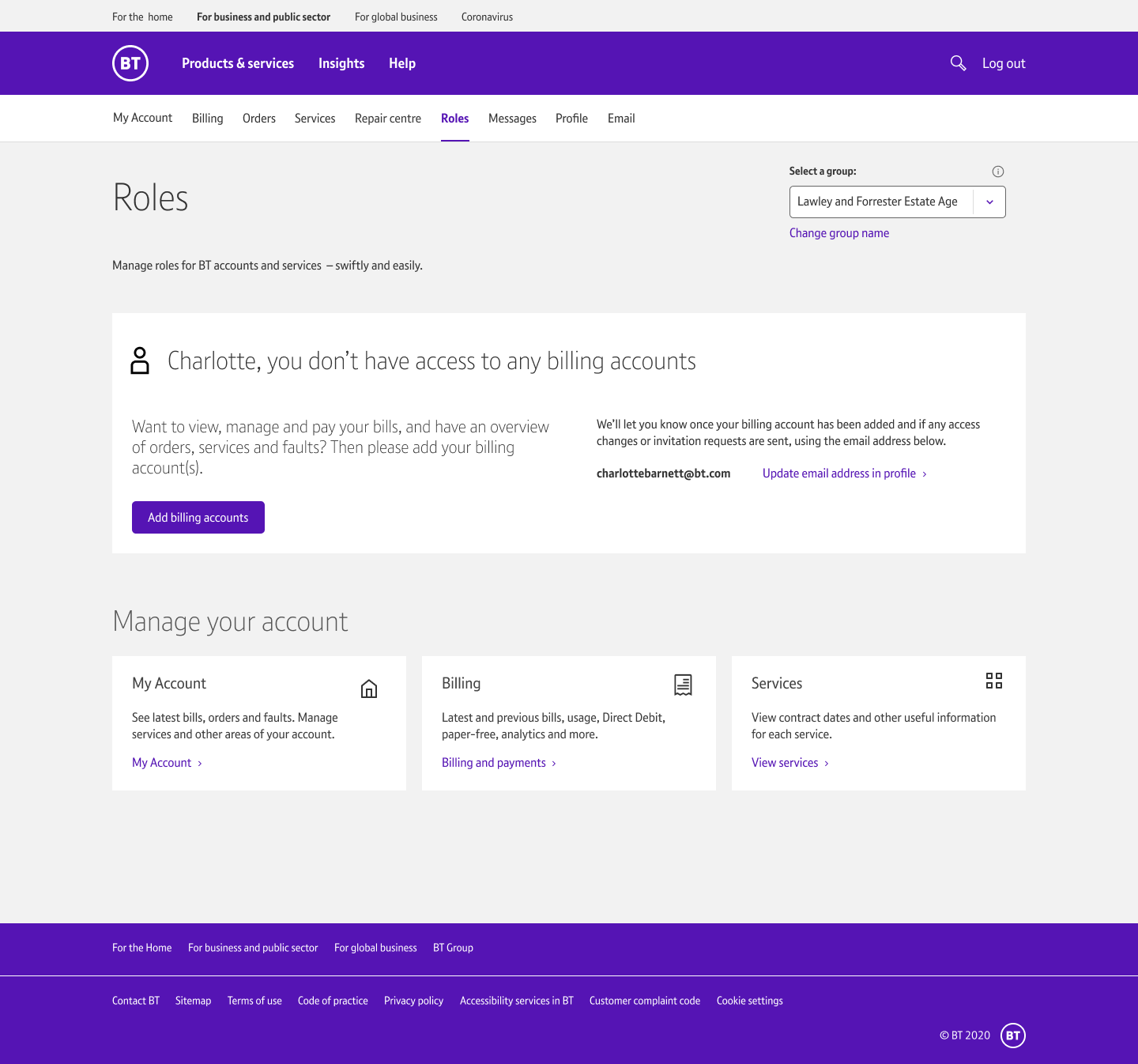This screenshot has width=1138, height=1064.
Task: Open the Coronavirus link
Action: pyautogui.click(x=487, y=17)
